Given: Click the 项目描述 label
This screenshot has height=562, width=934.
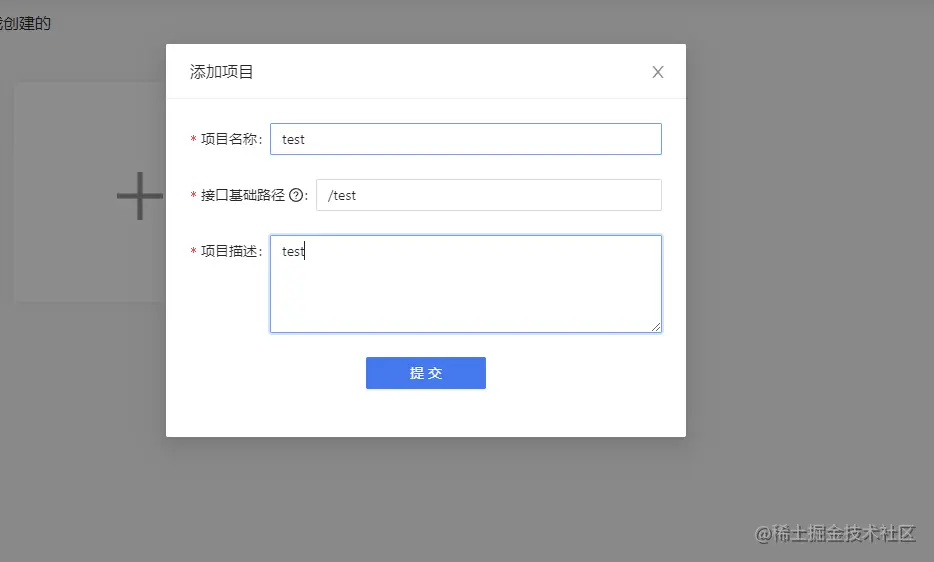Looking at the screenshot, I should click(229, 251).
